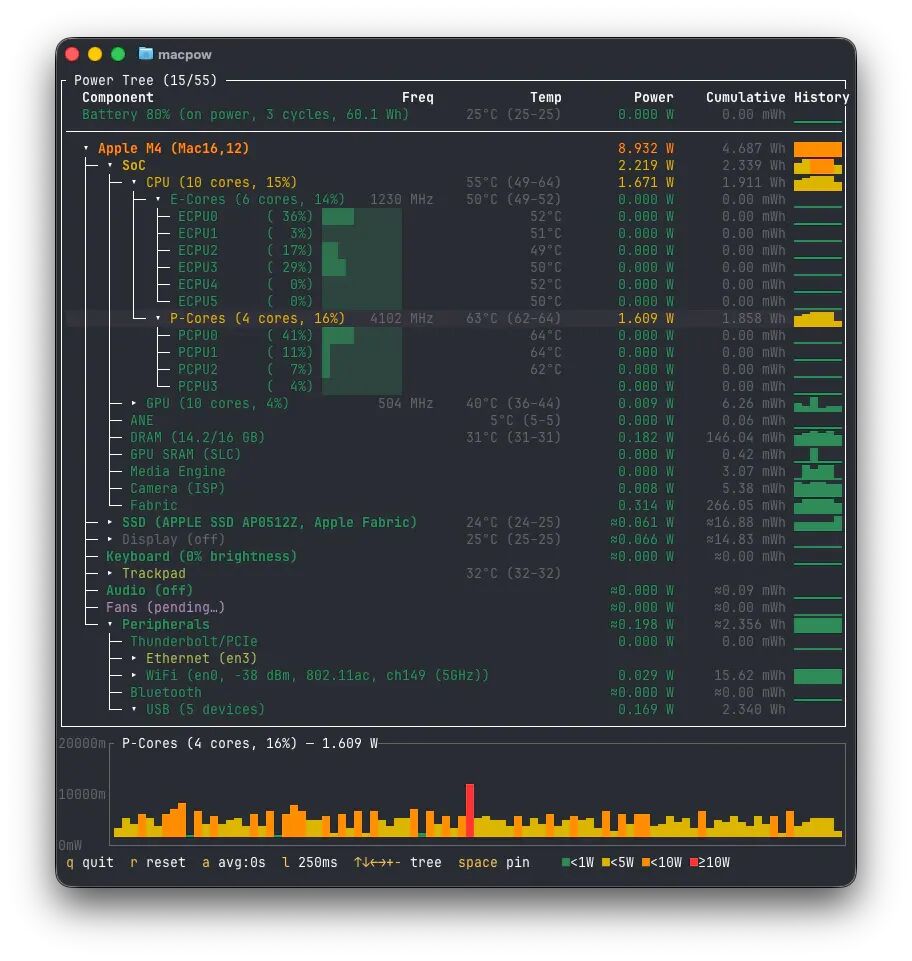Expand the WiFi (en0) node
Viewport: 912px width, 961px height.
point(134,675)
